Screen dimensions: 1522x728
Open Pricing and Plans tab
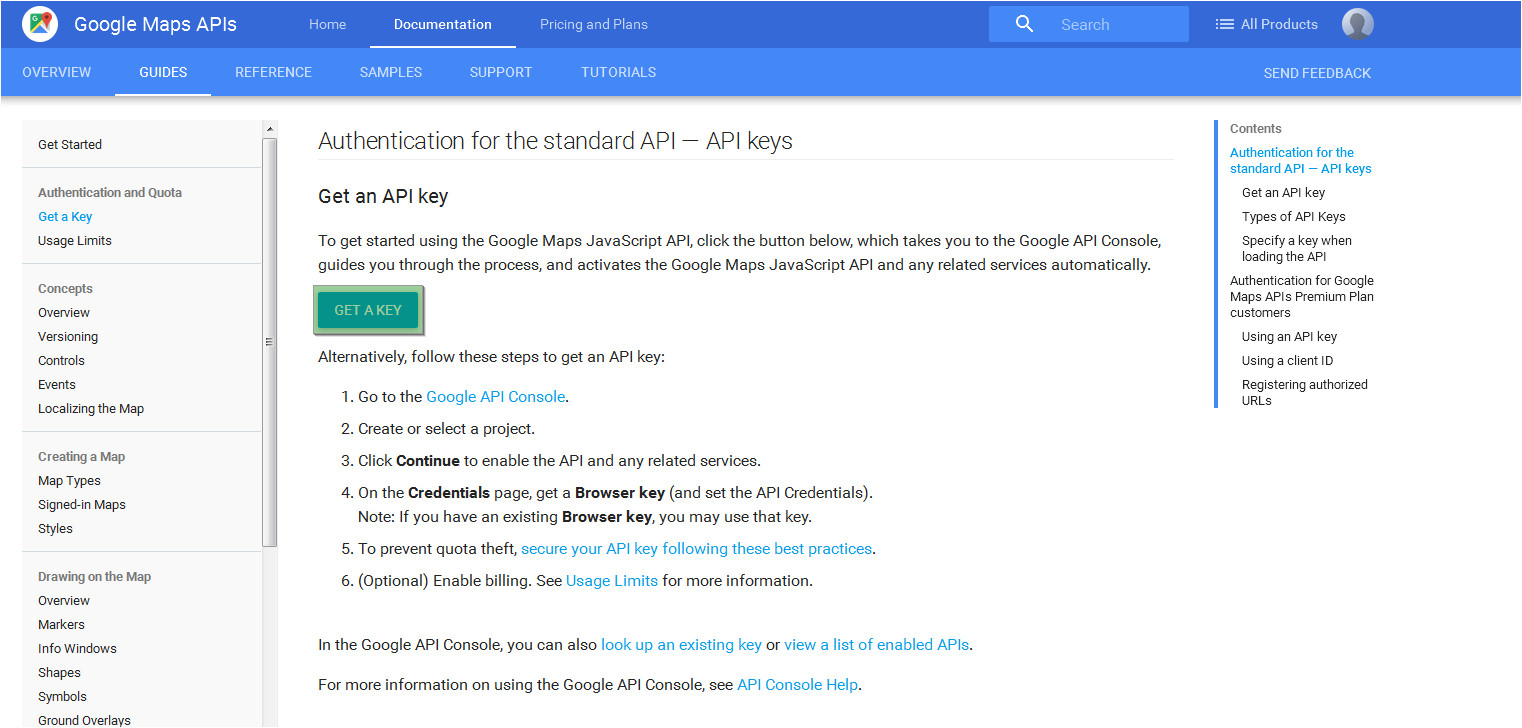pos(594,24)
